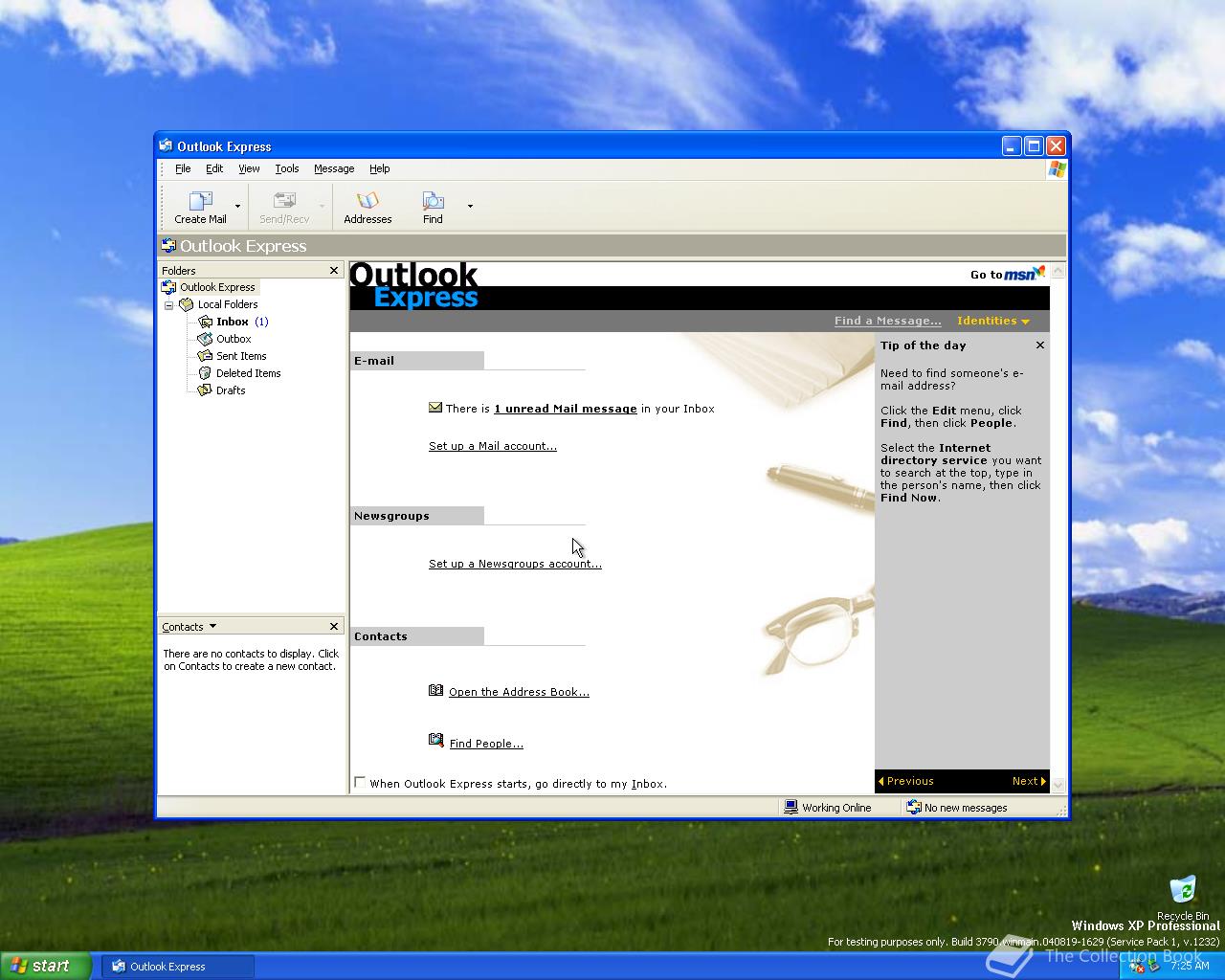Viewport: 1225px width, 980px height.
Task: Click the scrollbar up arrow in main pane
Action: (1058, 272)
